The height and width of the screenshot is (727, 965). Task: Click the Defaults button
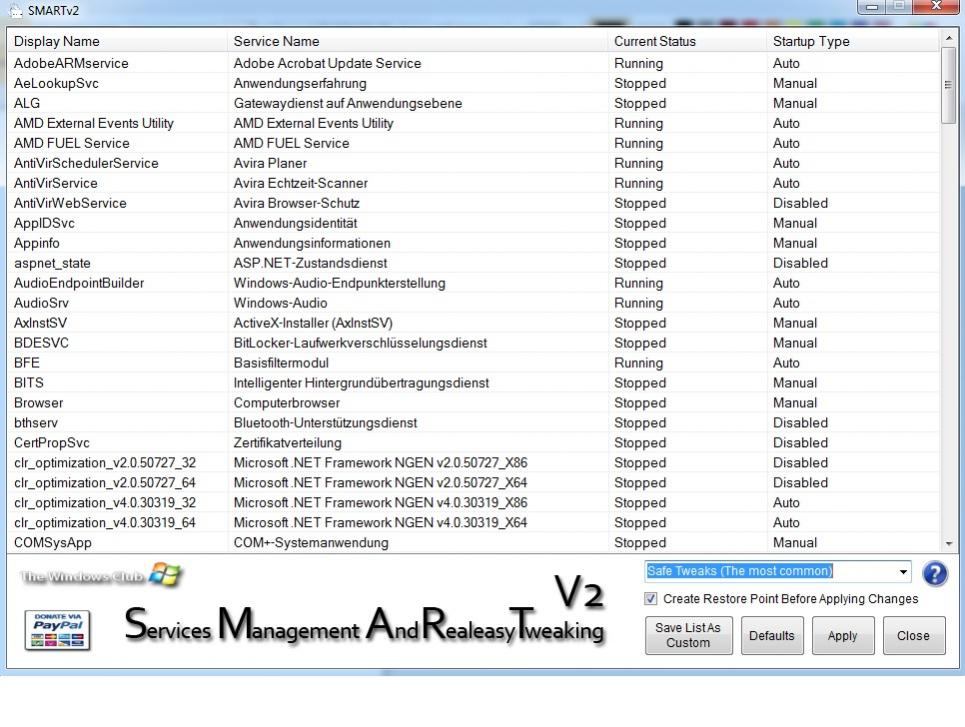pyautogui.click(x=772, y=635)
